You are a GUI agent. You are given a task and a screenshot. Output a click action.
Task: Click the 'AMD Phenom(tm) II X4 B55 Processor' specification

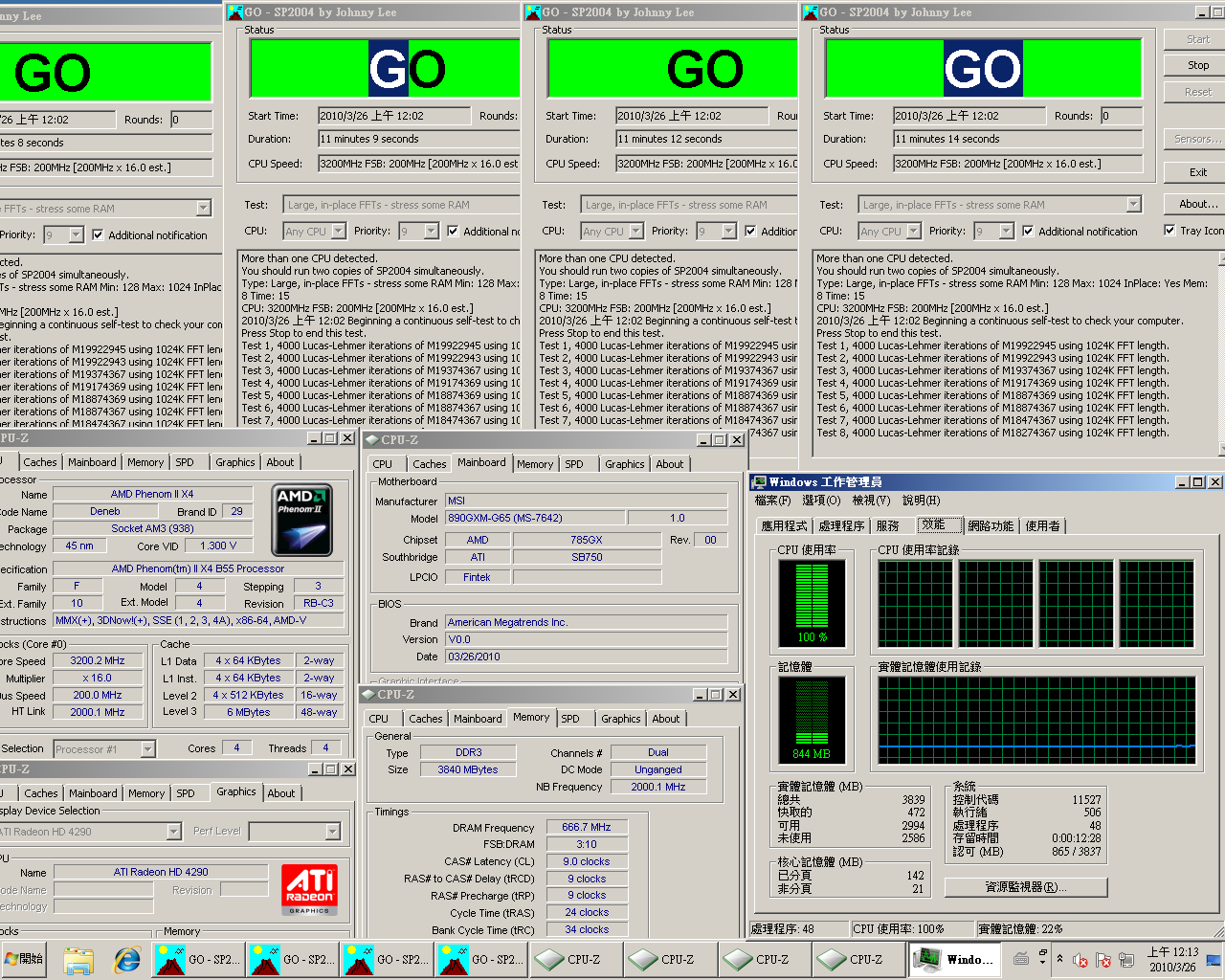click(198, 568)
